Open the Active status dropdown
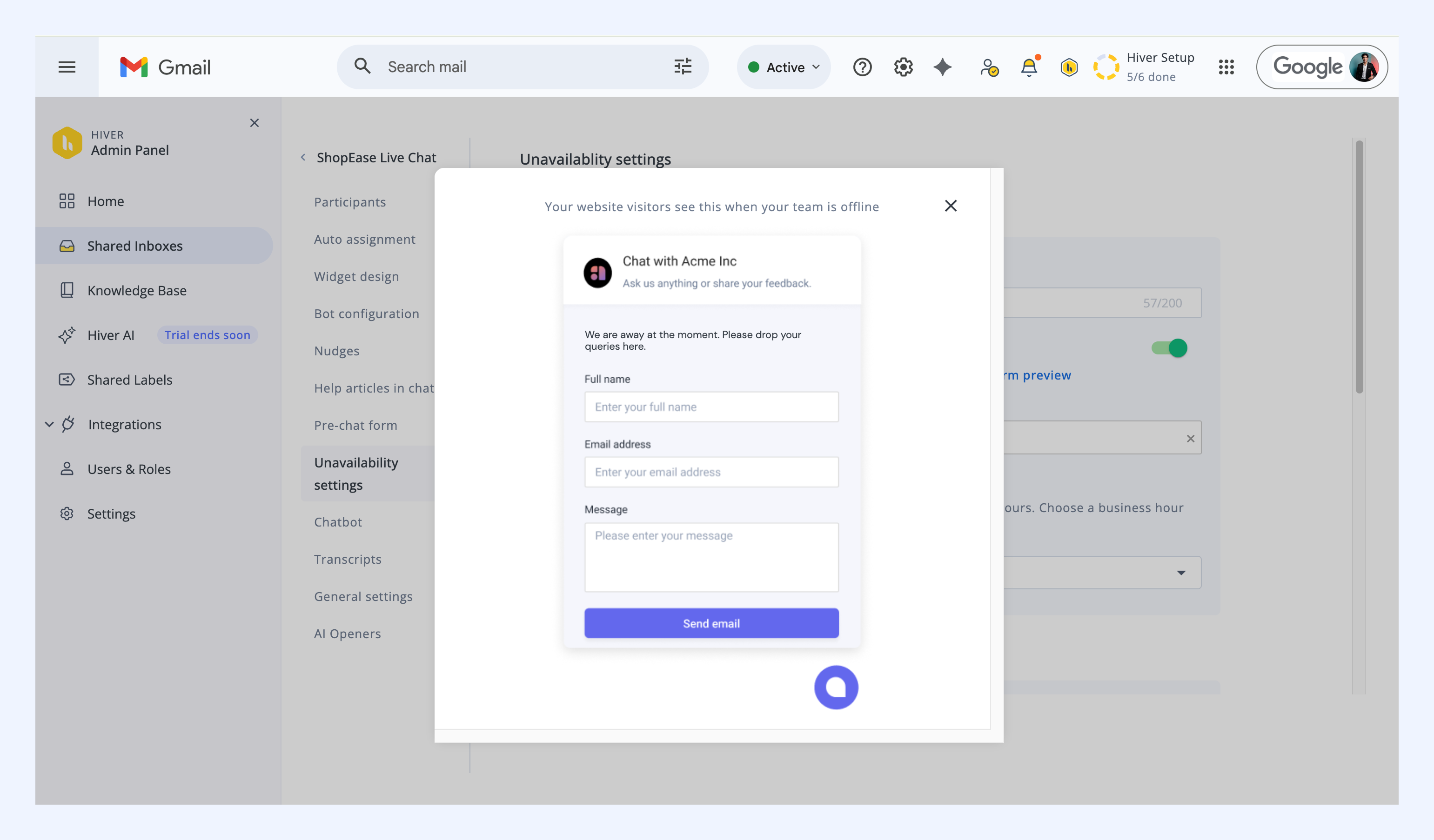Image resolution: width=1434 pixels, height=840 pixels. (784, 67)
